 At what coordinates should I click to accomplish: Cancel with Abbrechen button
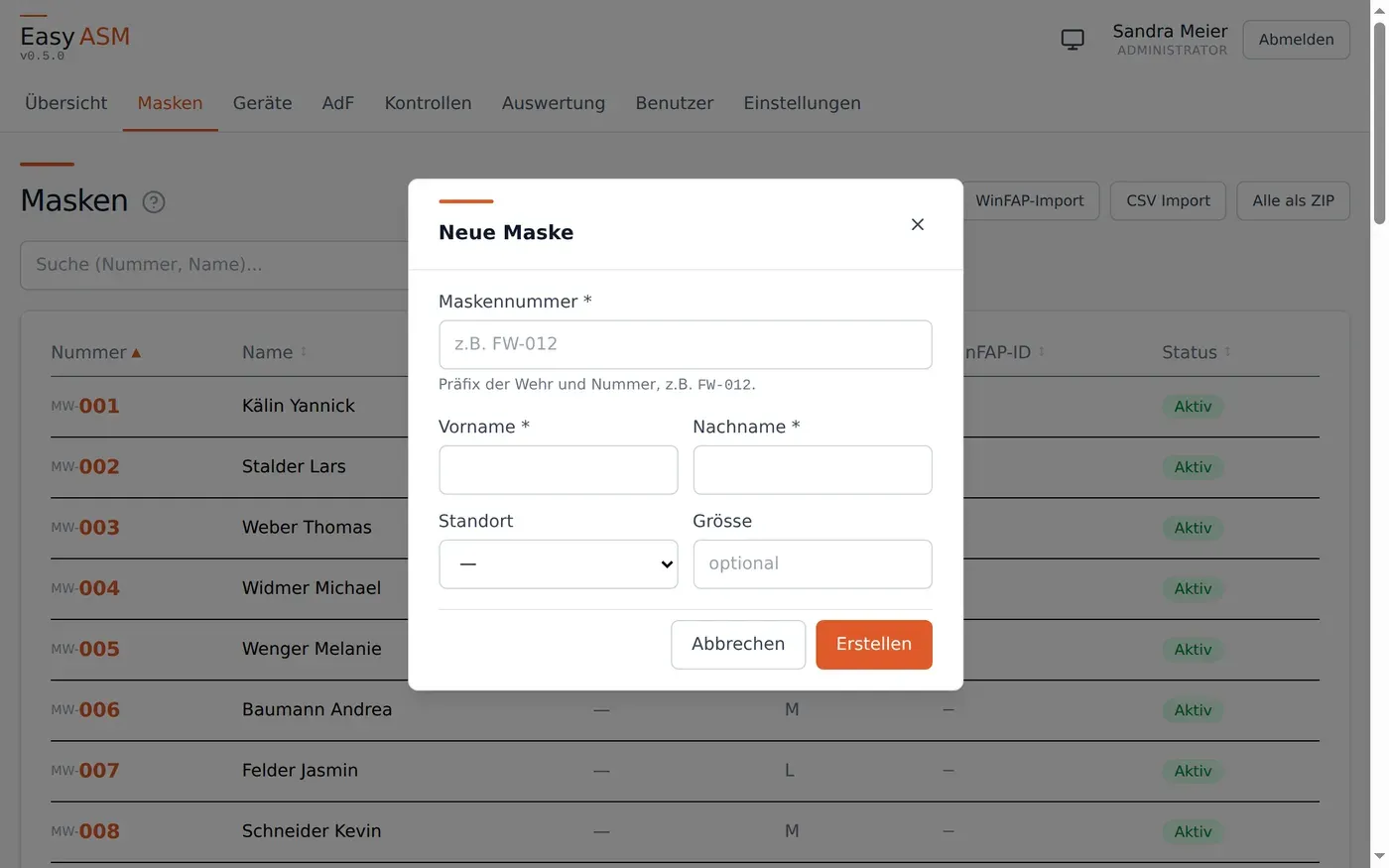[x=738, y=645]
